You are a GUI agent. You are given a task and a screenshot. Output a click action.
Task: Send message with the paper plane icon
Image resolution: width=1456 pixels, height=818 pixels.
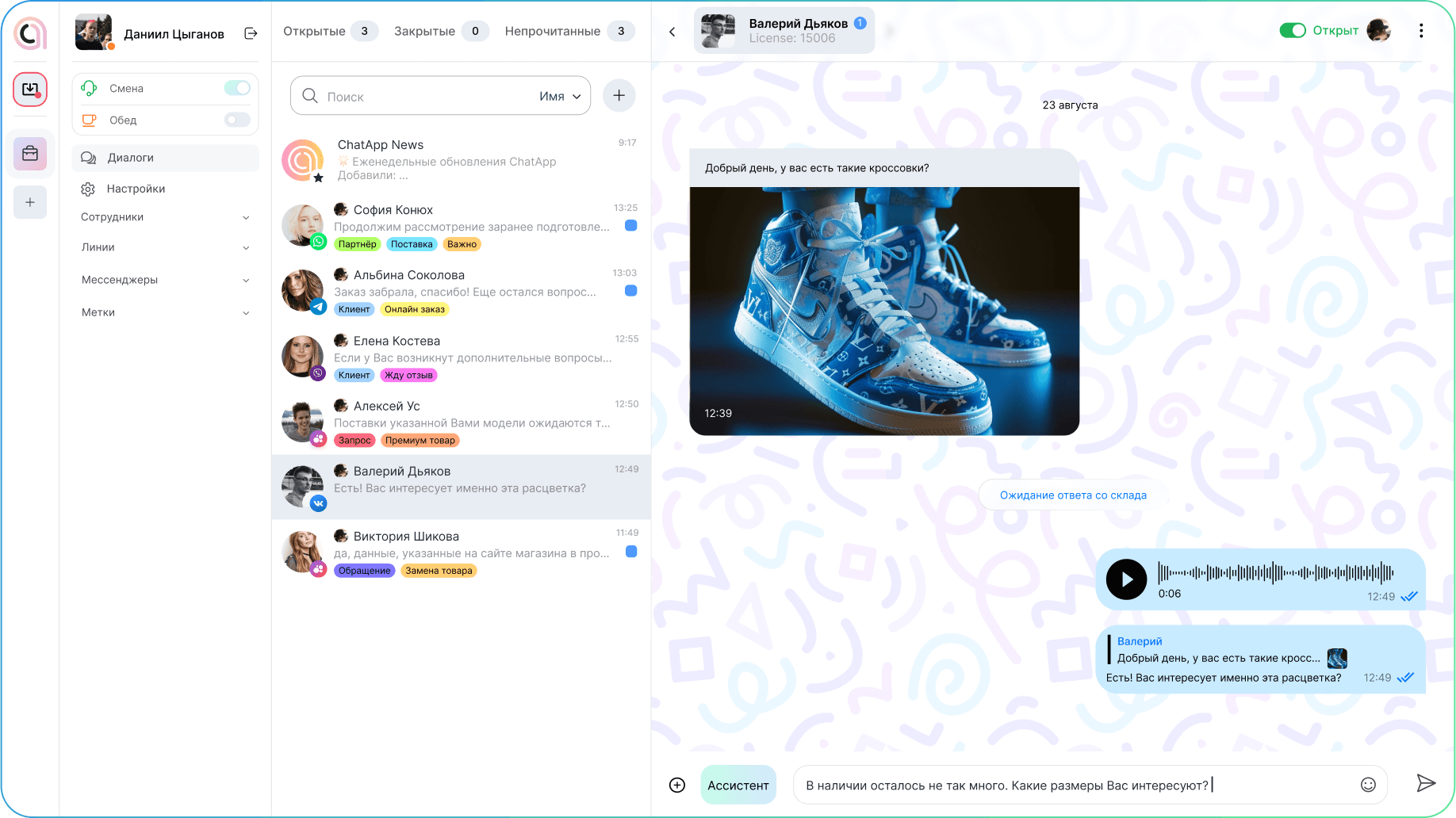click(1425, 784)
